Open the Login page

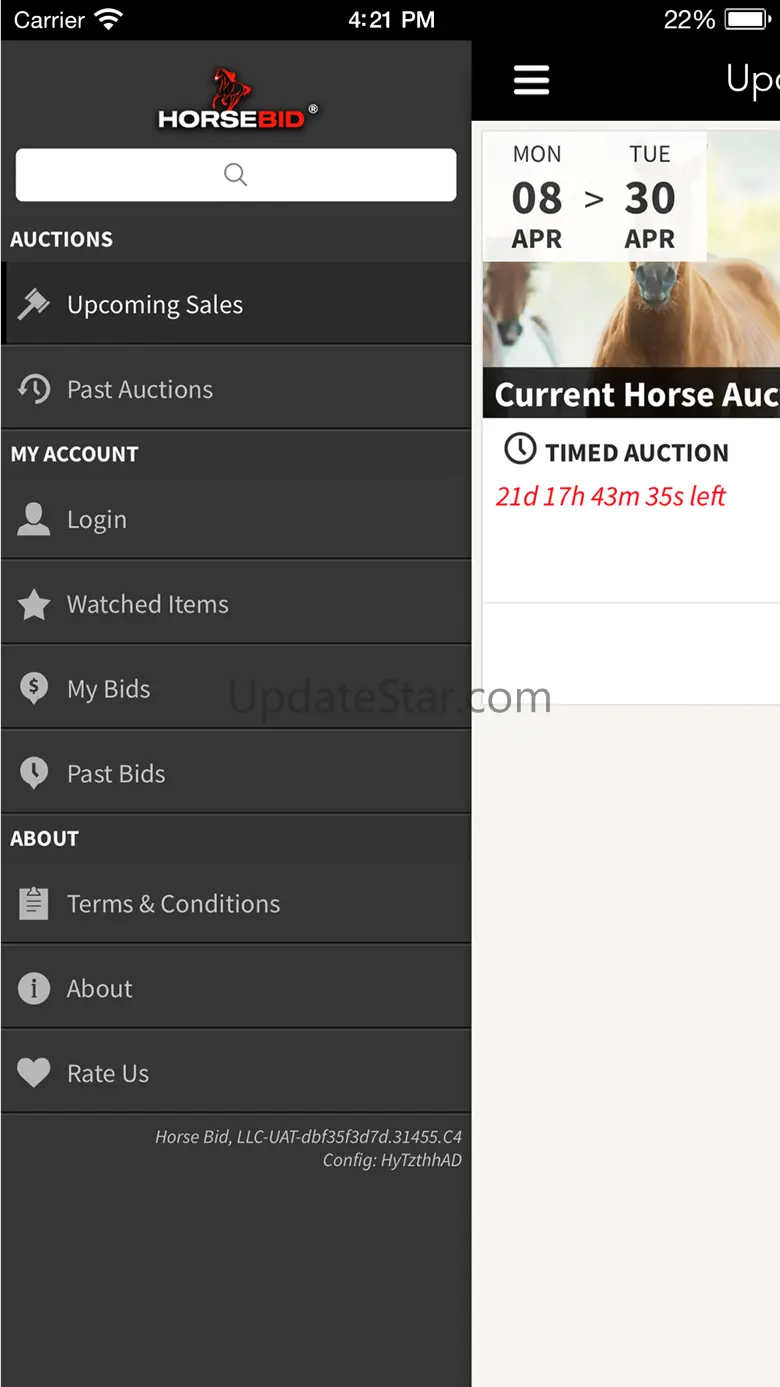(97, 520)
